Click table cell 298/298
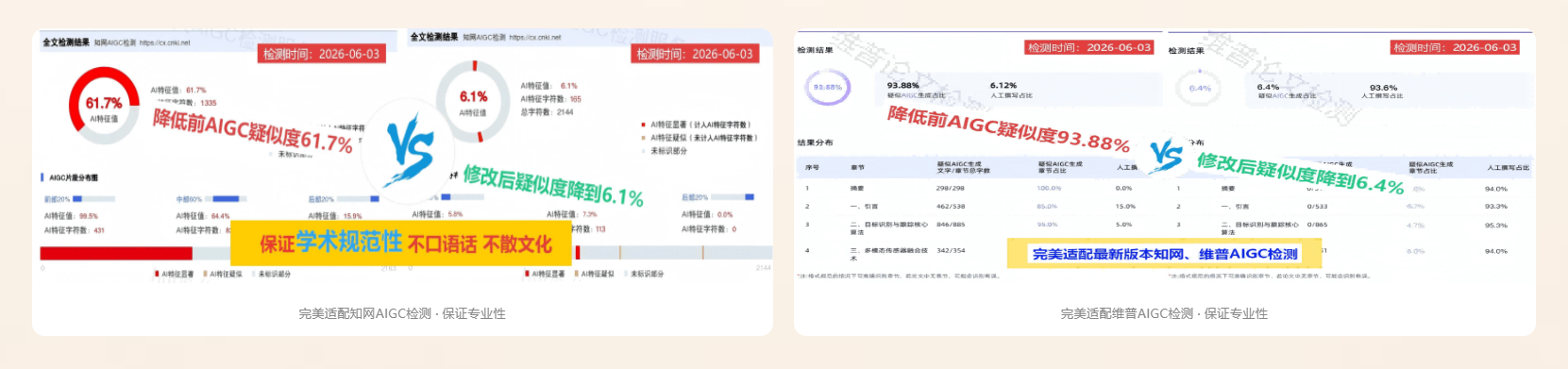The width and height of the screenshot is (1568, 369). (950, 188)
